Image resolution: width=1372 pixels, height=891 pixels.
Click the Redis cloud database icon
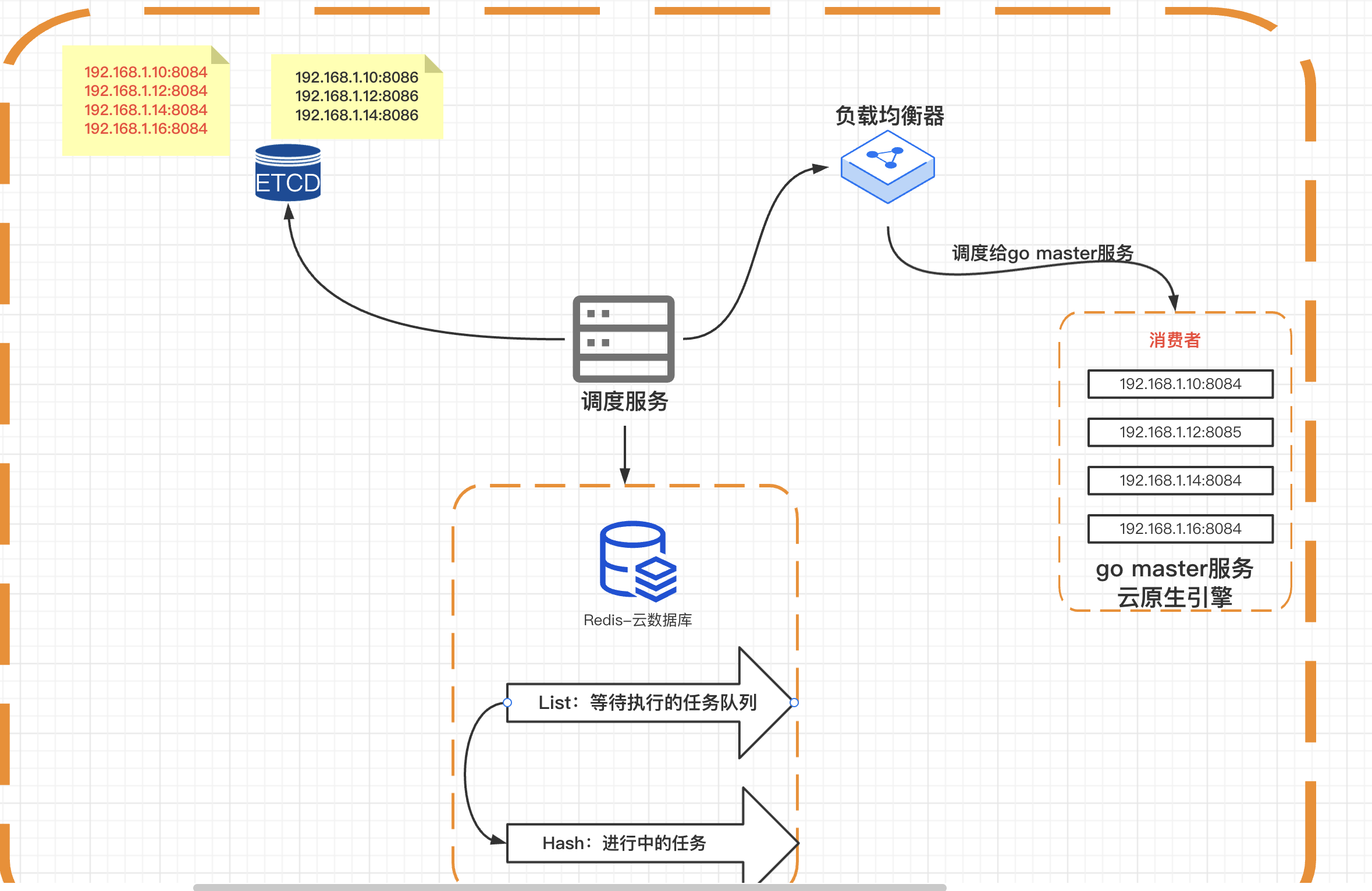pyautogui.click(x=638, y=561)
